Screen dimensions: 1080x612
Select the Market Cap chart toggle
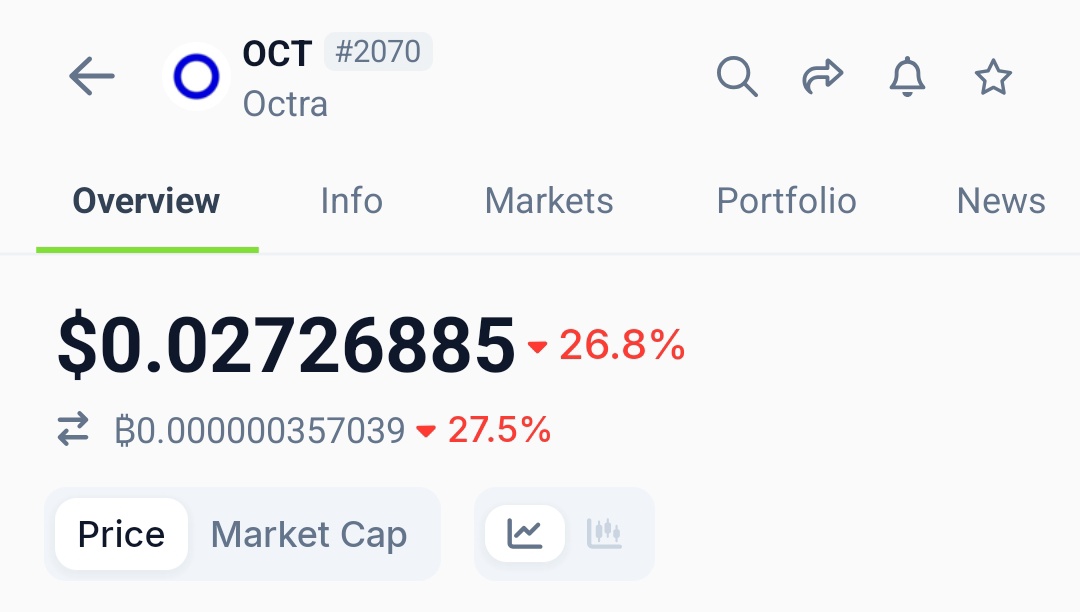[309, 534]
